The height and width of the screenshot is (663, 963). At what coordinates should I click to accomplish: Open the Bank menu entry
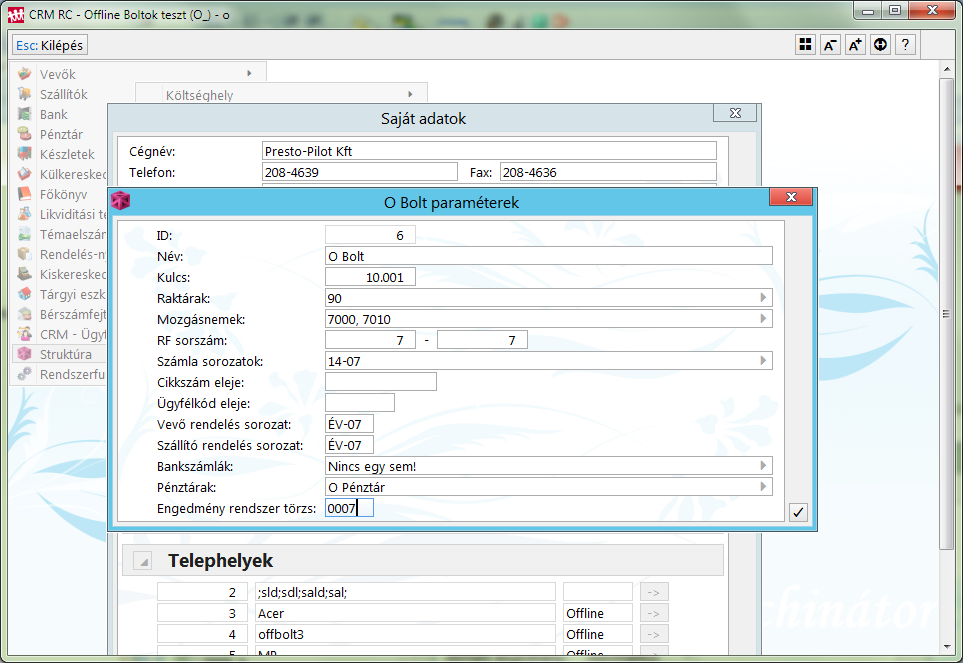point(53,114)
